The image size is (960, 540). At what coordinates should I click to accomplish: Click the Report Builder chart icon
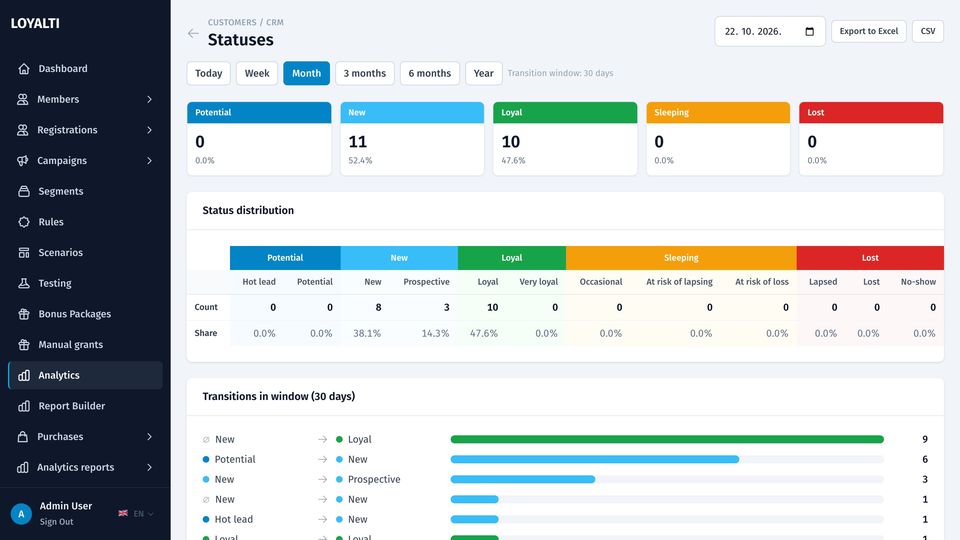click(24, 406)
